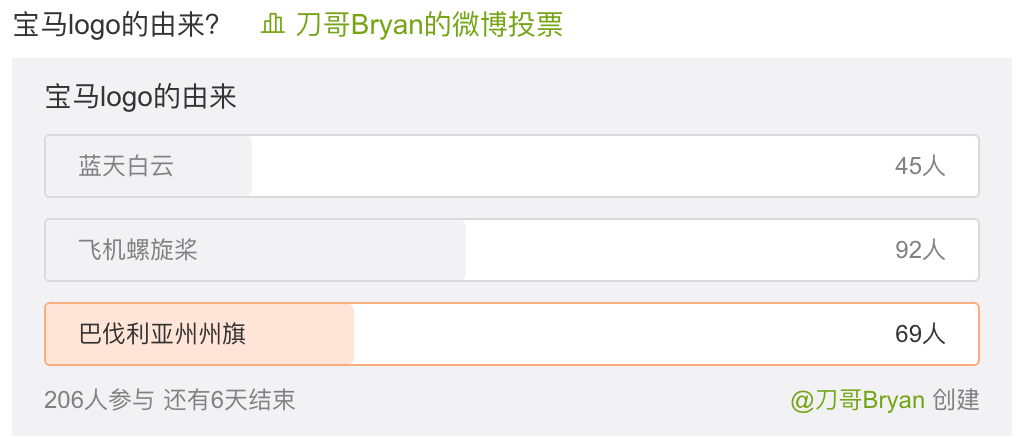Click the 69人 vote count

tap(920, 334)
